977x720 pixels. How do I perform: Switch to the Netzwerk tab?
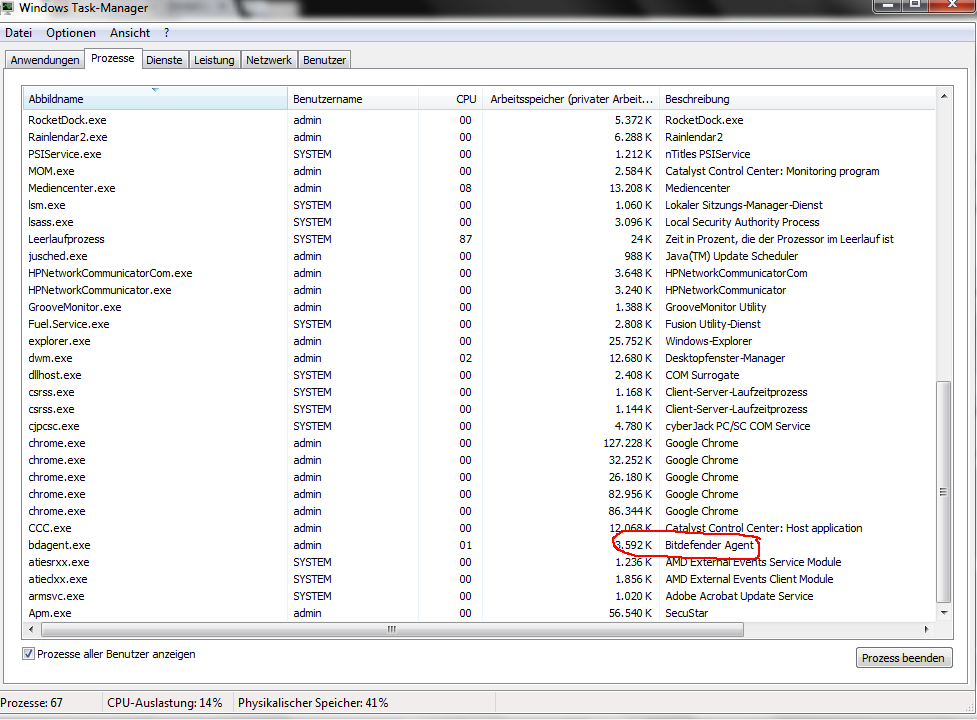[269, 60]
